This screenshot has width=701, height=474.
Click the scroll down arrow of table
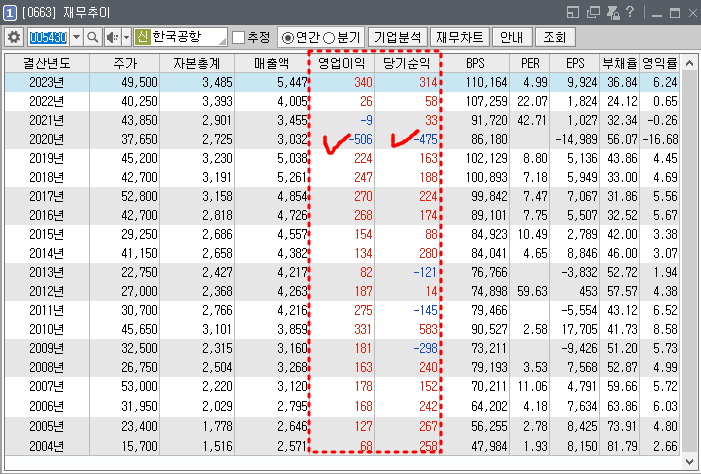(689, 461)
